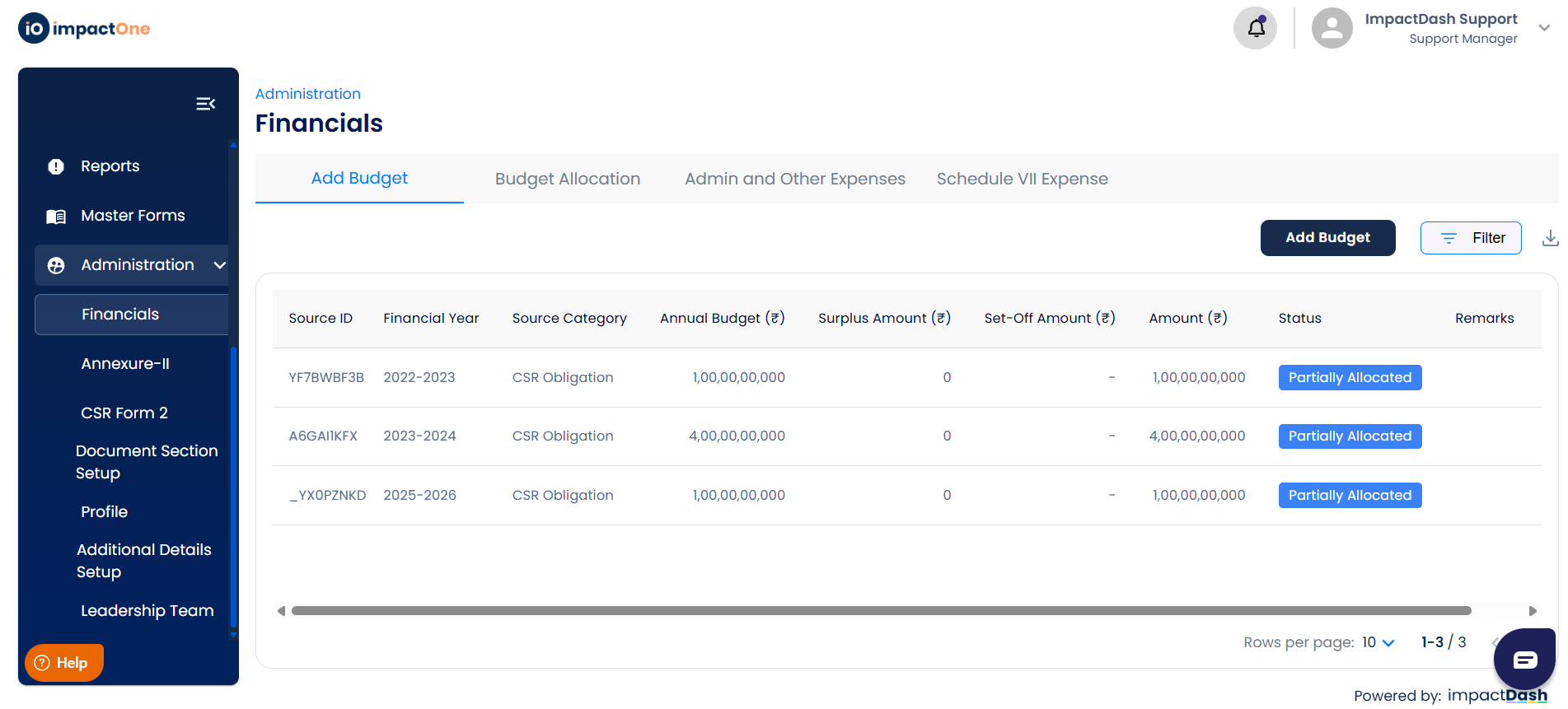Open Annexure-II in the sidebar
Viewport: 1568px width, 709px height.
tap(125, 364)
